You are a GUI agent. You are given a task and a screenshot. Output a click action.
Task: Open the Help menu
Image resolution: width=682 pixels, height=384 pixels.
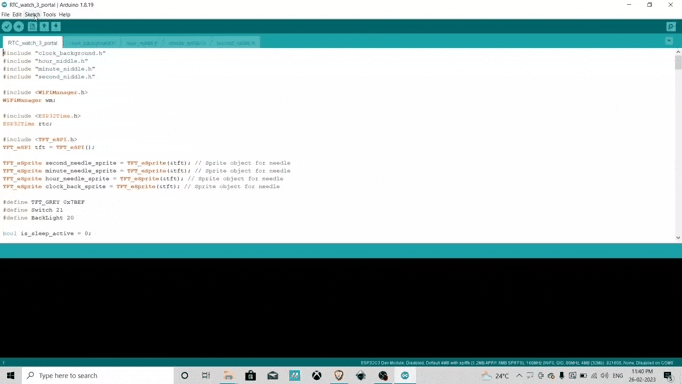(64, 14)
